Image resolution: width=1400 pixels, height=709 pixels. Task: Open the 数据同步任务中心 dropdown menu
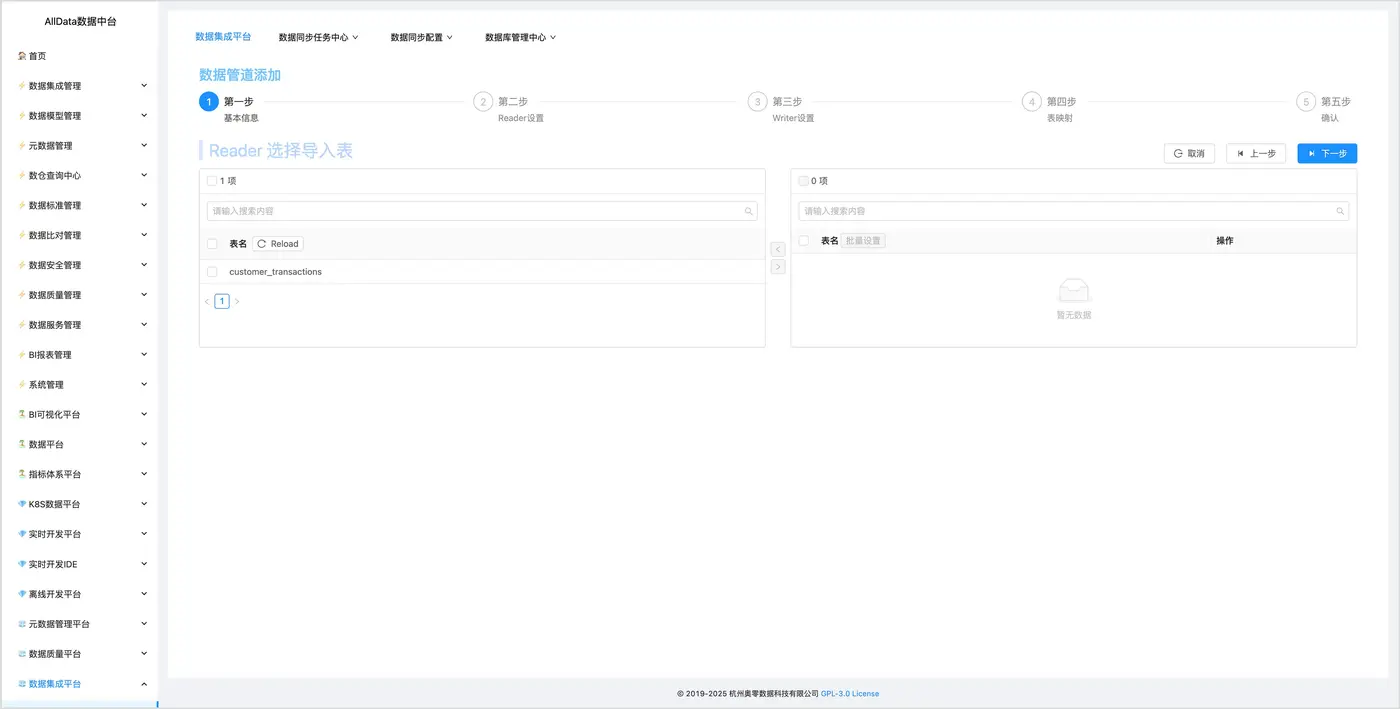coord(318,37)
